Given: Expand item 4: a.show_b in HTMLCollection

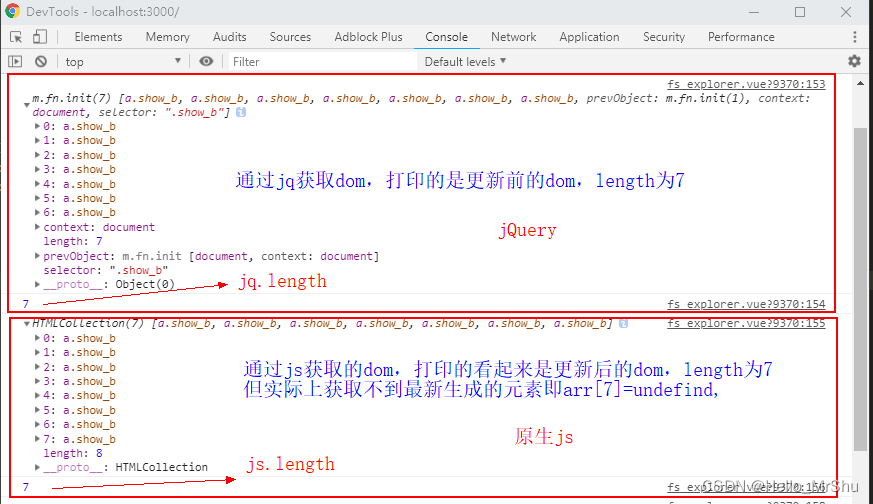Looking at the screenshot, I should 37,395.
